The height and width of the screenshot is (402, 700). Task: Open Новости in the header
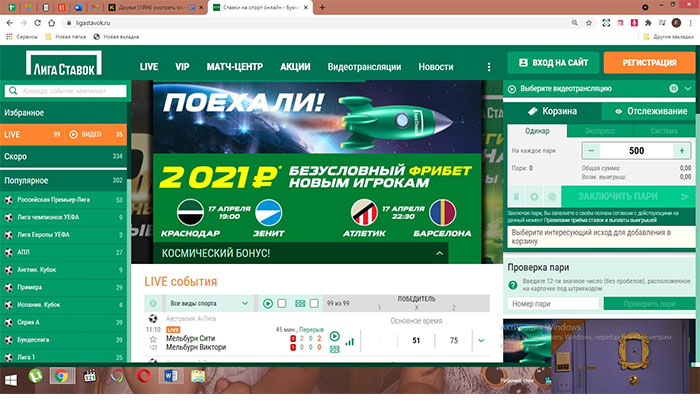coord(436,67)
